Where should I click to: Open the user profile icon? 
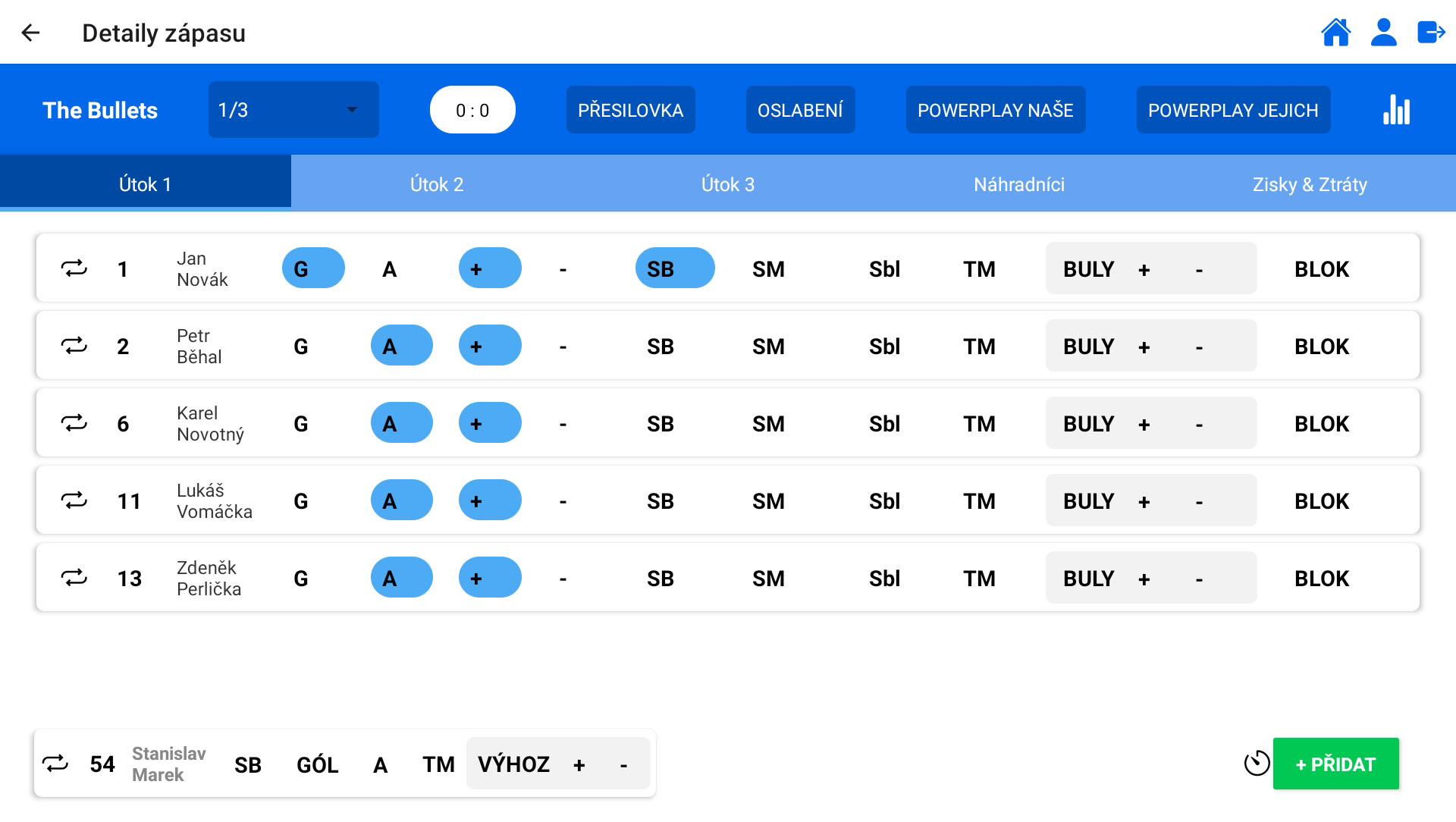click(x=1383, y=33)
